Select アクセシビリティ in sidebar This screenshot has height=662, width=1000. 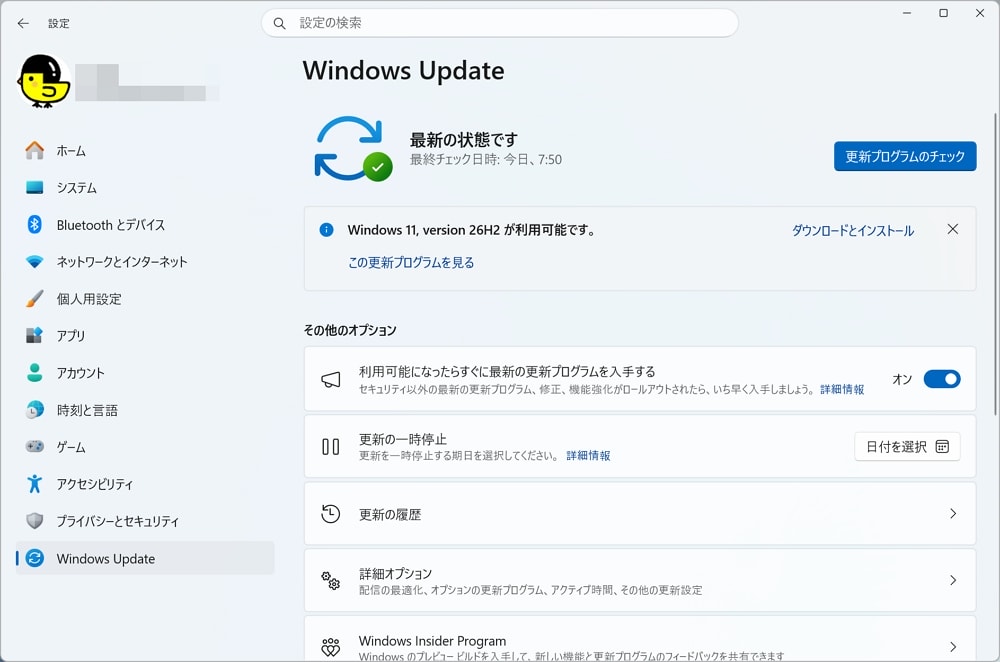[145, 483]
